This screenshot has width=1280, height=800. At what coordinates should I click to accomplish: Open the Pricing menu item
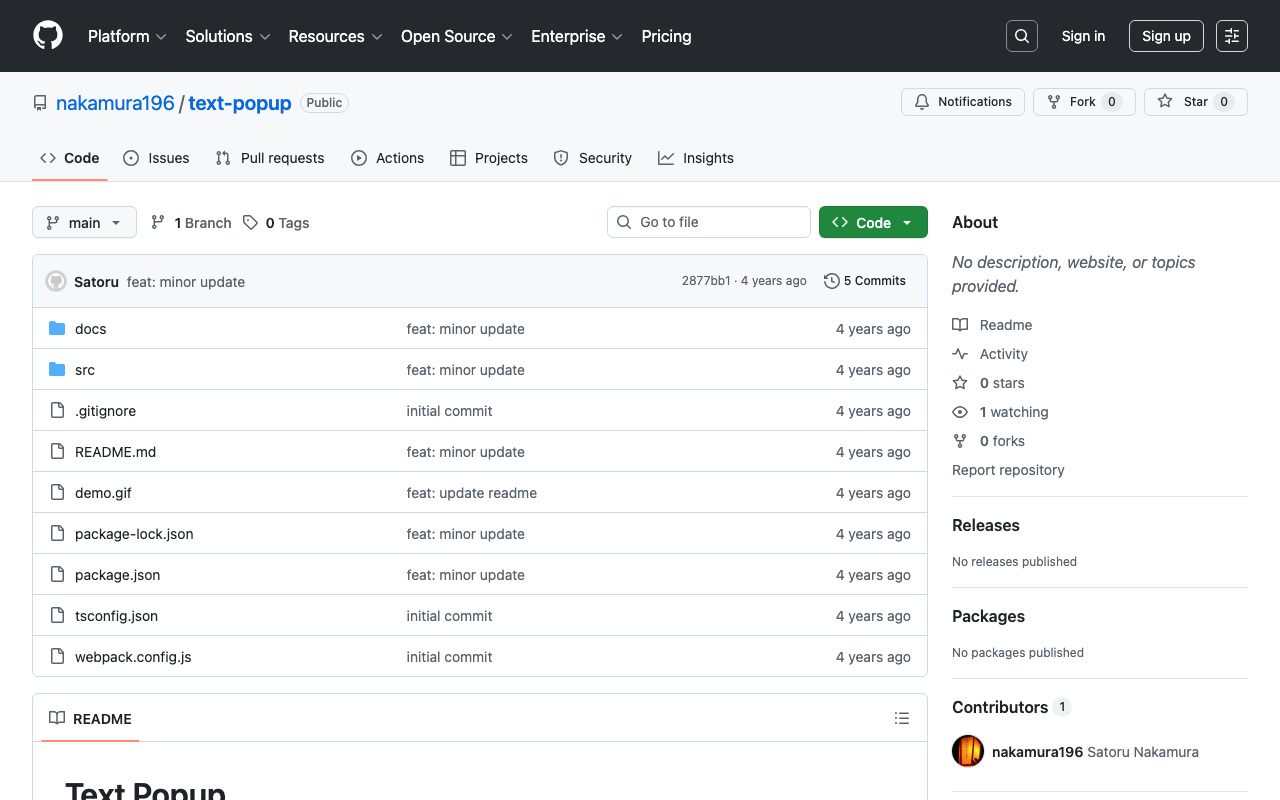666,36
